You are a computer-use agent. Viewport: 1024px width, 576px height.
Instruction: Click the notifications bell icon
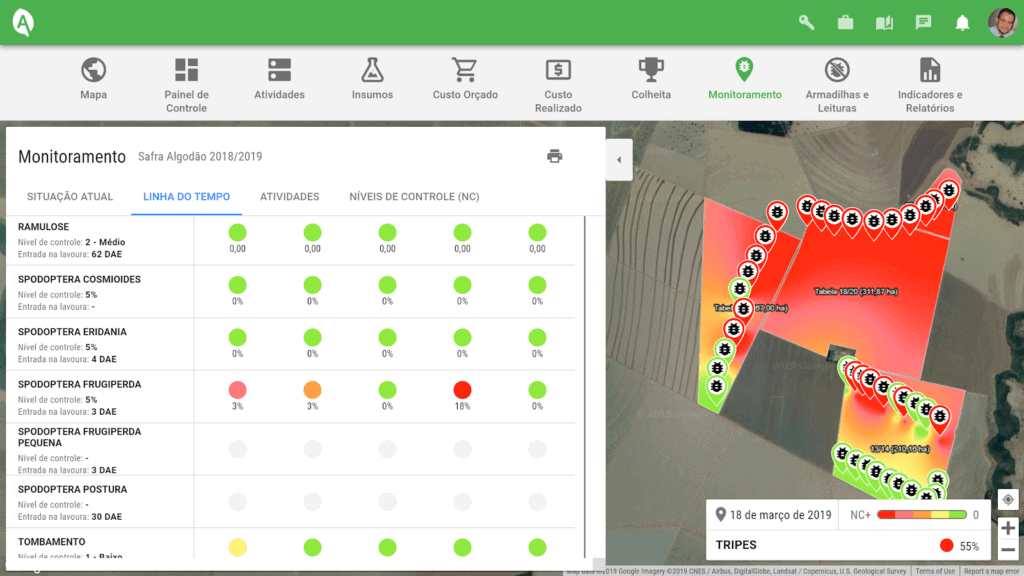[962, 21]
